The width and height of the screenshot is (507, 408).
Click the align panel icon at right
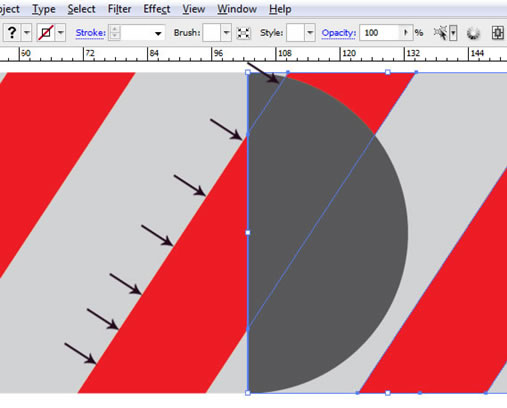coord(497,33)
